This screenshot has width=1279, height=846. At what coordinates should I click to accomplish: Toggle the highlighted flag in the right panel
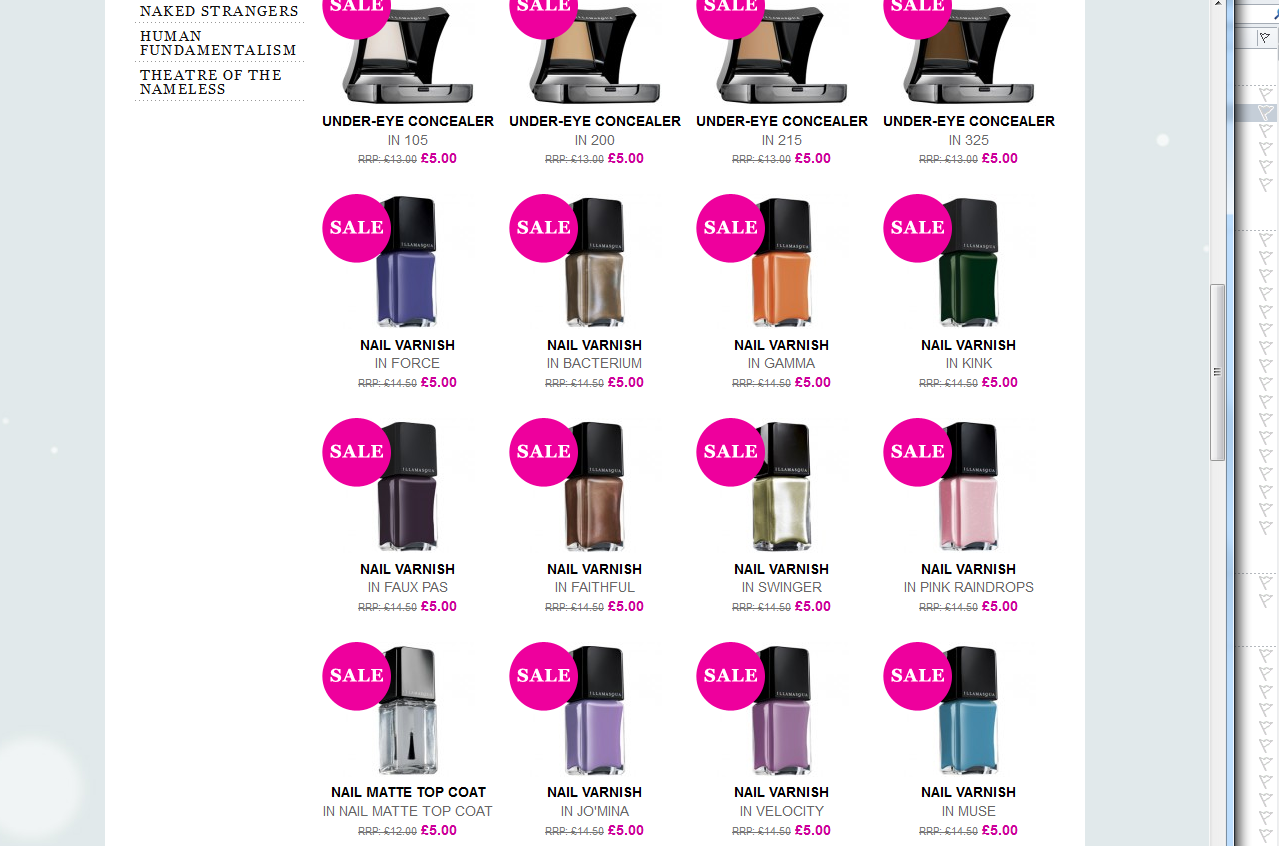coord(1265,112)
